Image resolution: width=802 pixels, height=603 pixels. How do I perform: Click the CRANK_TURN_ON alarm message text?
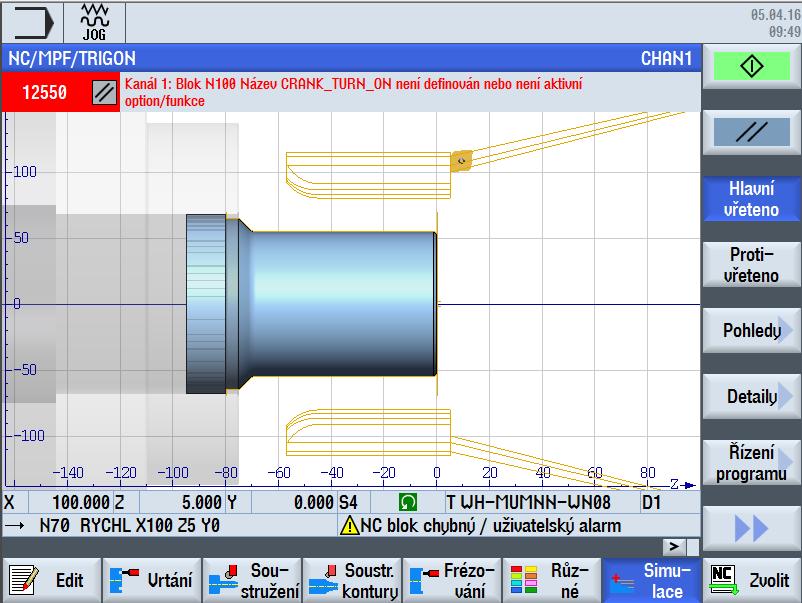(353, 93)
